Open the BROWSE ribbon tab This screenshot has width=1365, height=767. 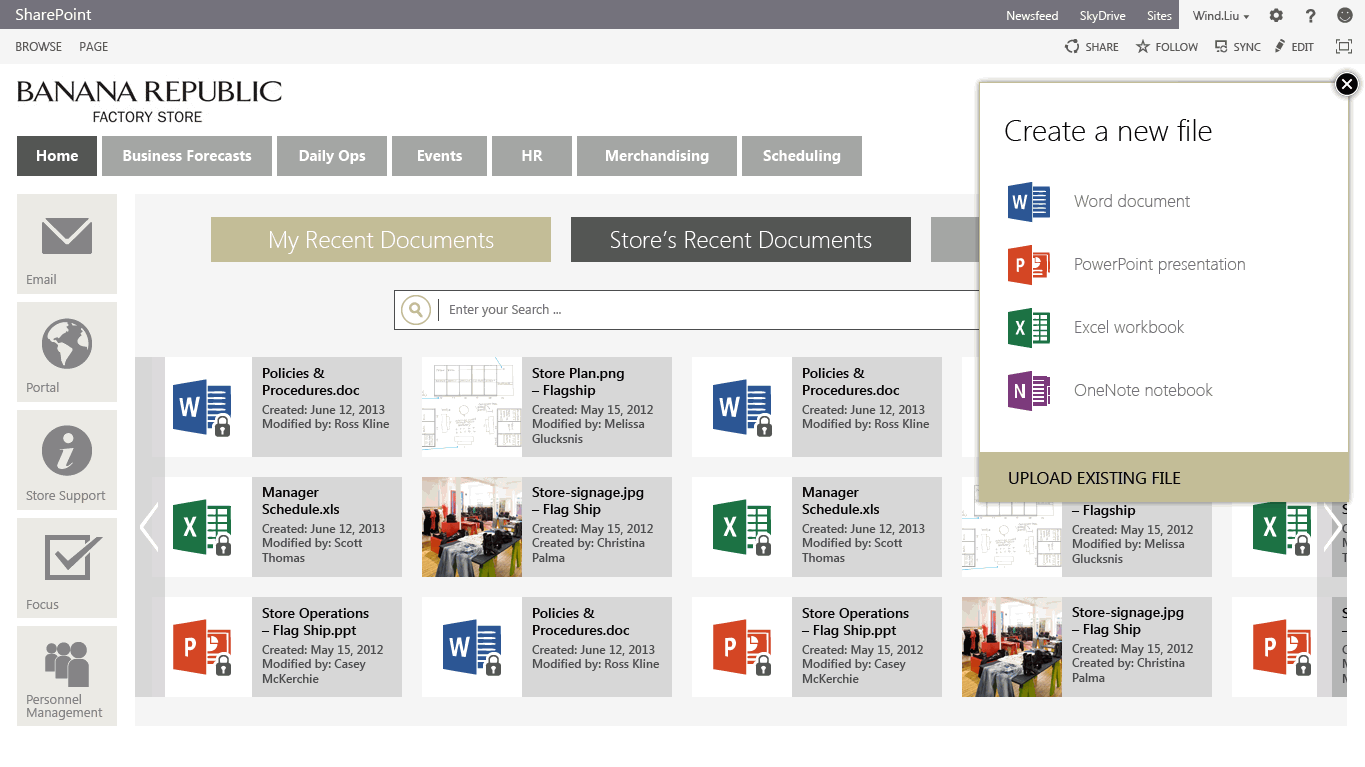click(x=39, y=47)
